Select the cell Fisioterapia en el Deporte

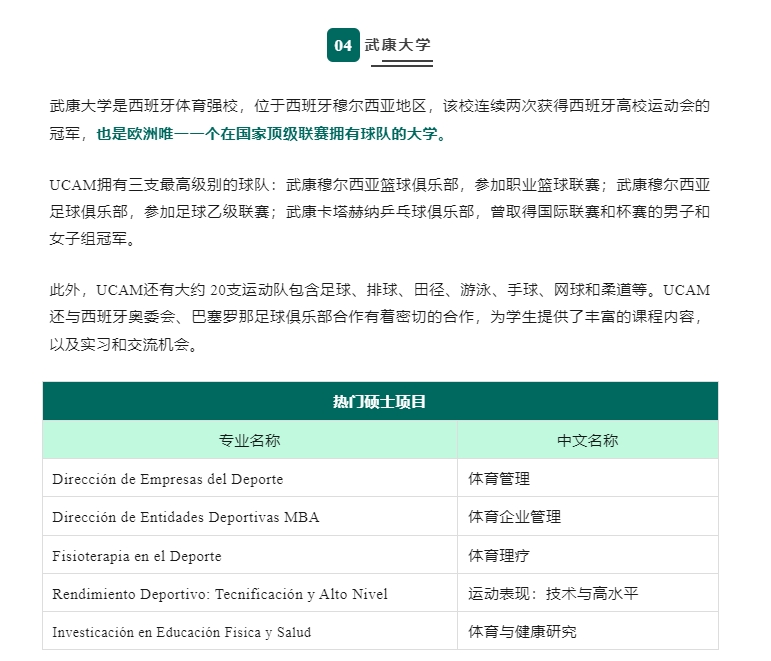[250, 555]
